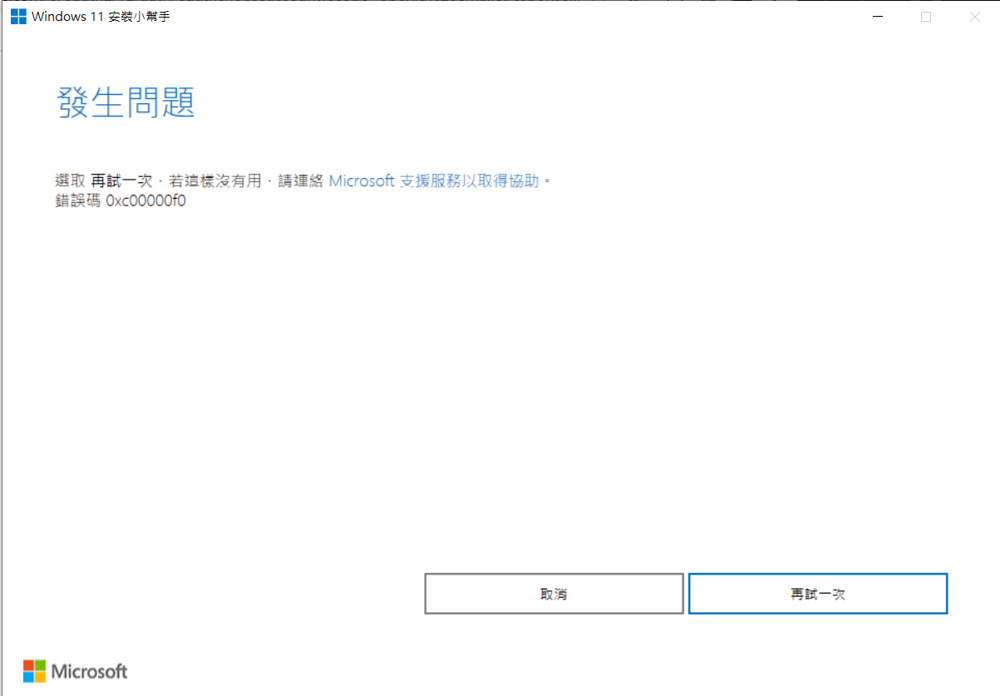1000x696 pixels.
Task: Click the word Microsoft in the support link
Action: (361, 180)
